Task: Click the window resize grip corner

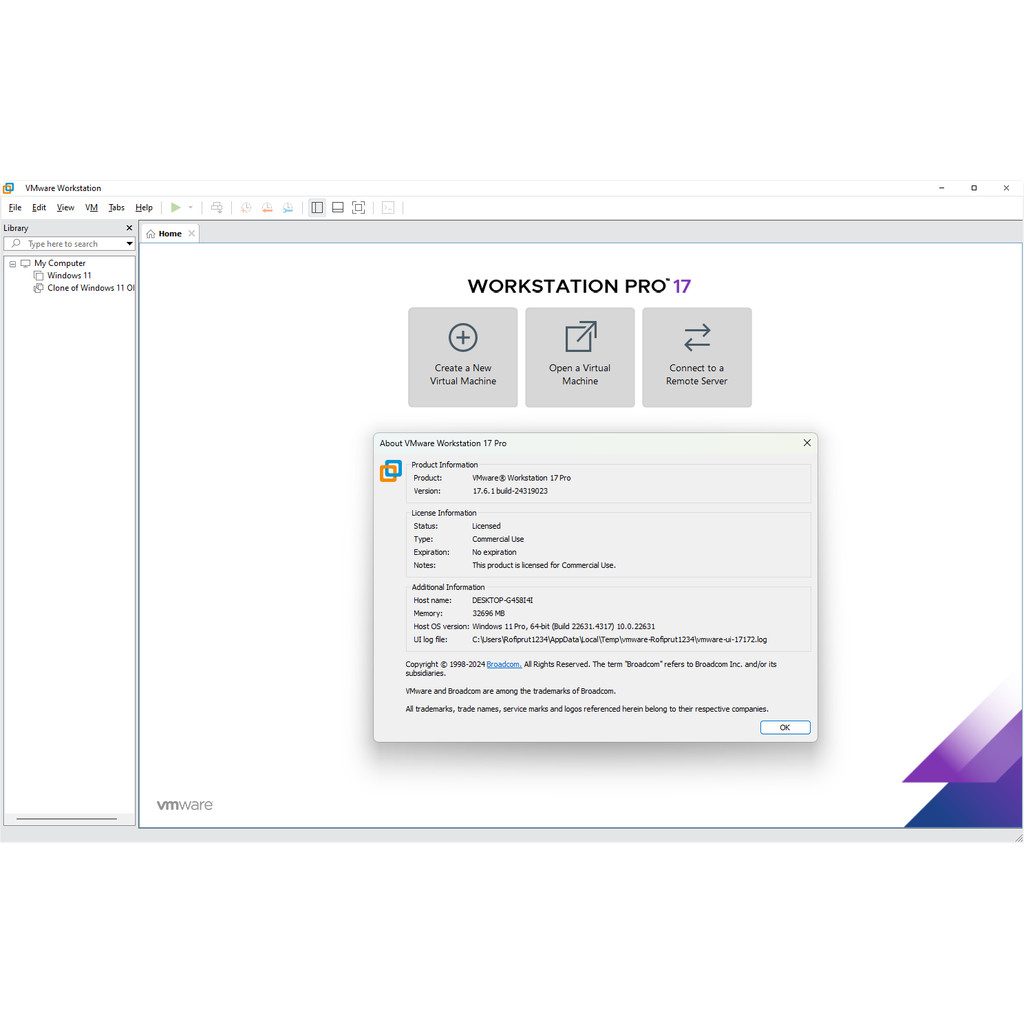Action: (x=1018, y=837)
